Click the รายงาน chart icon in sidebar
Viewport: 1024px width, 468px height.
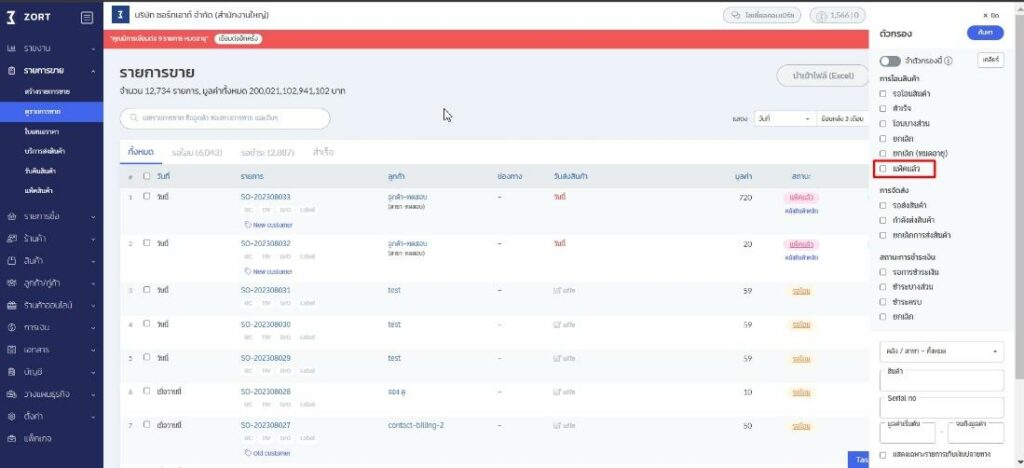11,49
